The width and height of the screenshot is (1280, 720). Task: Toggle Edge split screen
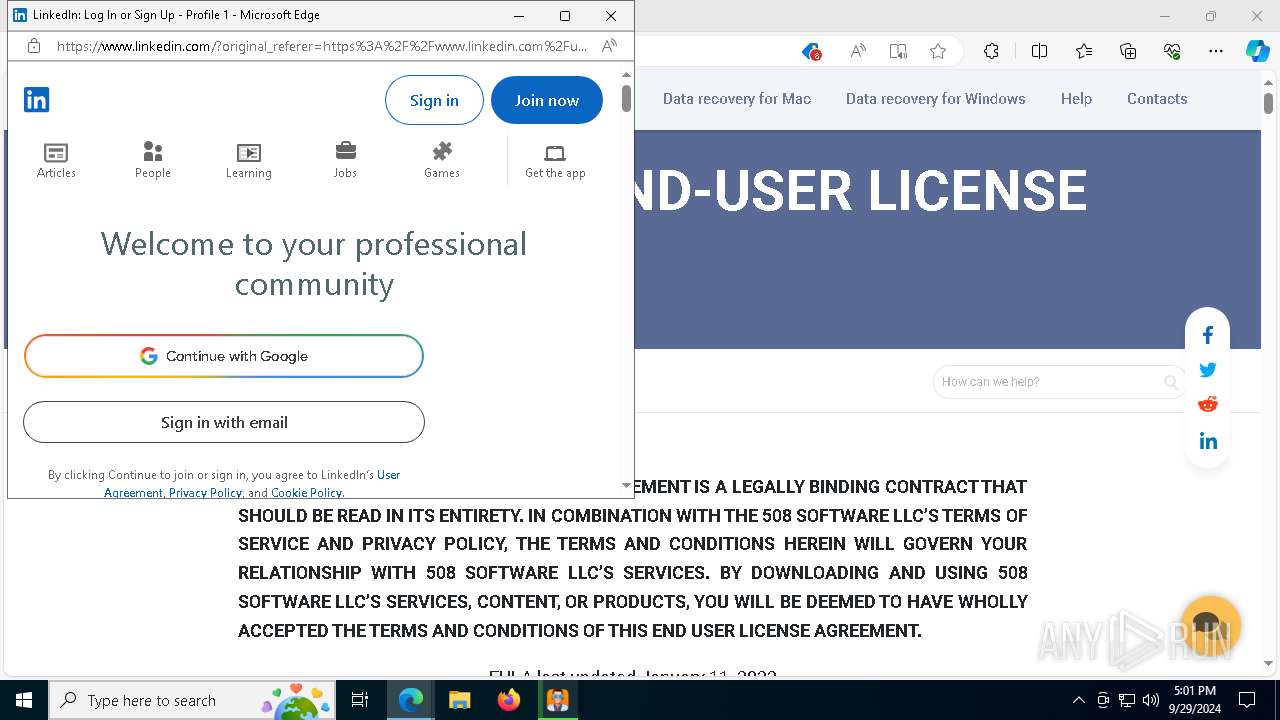1039,52
